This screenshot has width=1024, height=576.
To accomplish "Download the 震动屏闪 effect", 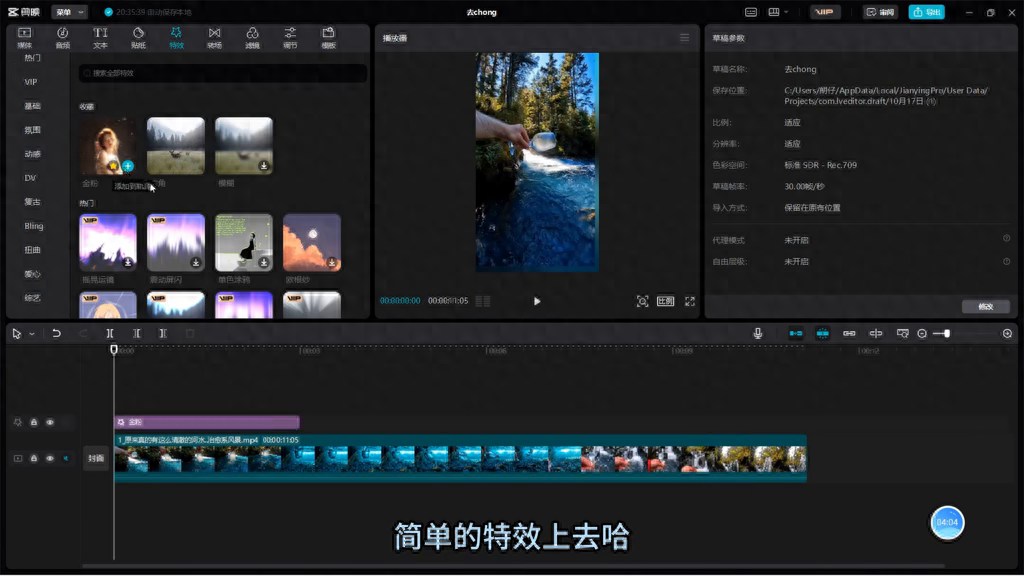I will 196,263.
